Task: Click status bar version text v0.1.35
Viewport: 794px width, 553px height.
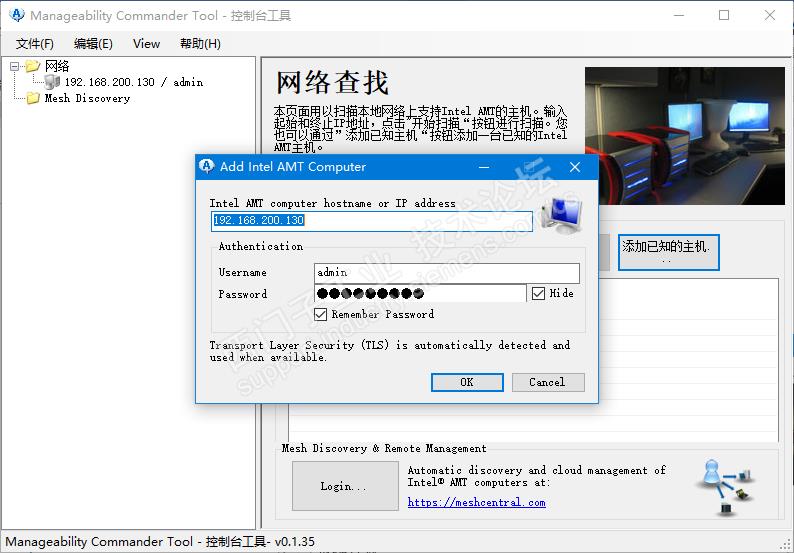Action: (295, 541)
